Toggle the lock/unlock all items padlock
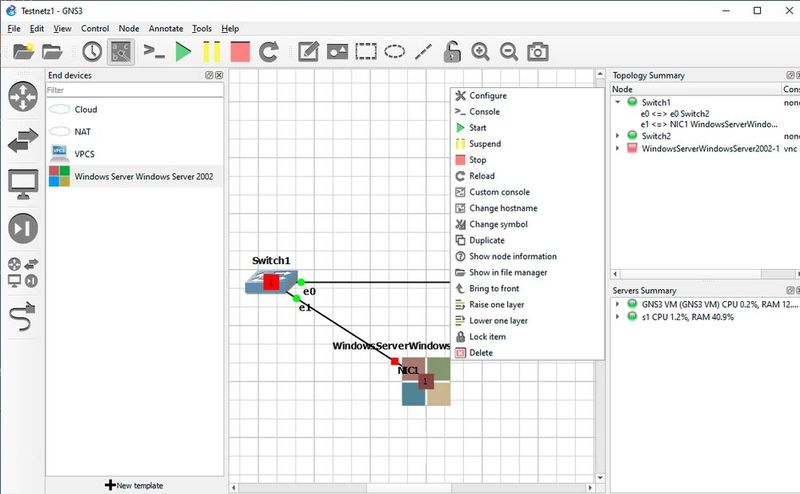The image size is (800, 494). click(452, 51)
